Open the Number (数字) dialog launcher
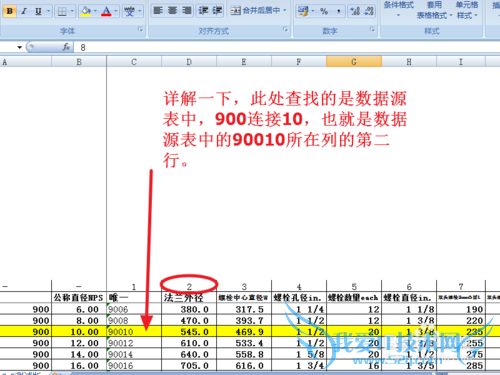The image size is (500, 375). pos(372,29)
